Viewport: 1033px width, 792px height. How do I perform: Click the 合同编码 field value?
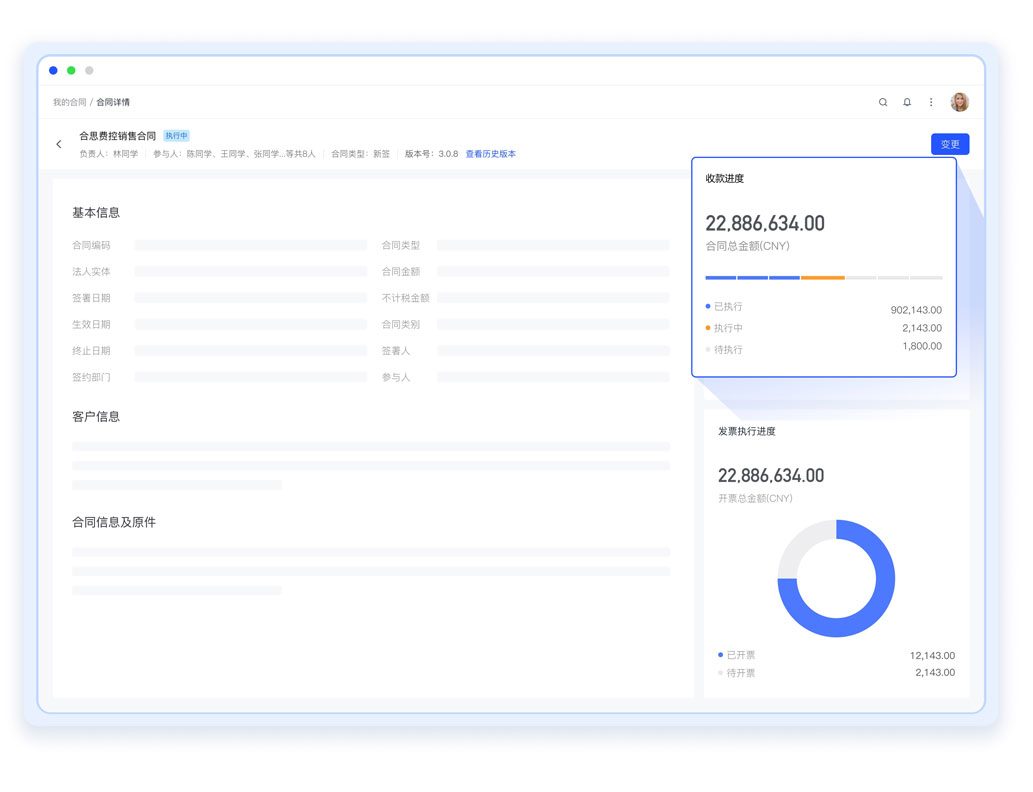point(250,245)
